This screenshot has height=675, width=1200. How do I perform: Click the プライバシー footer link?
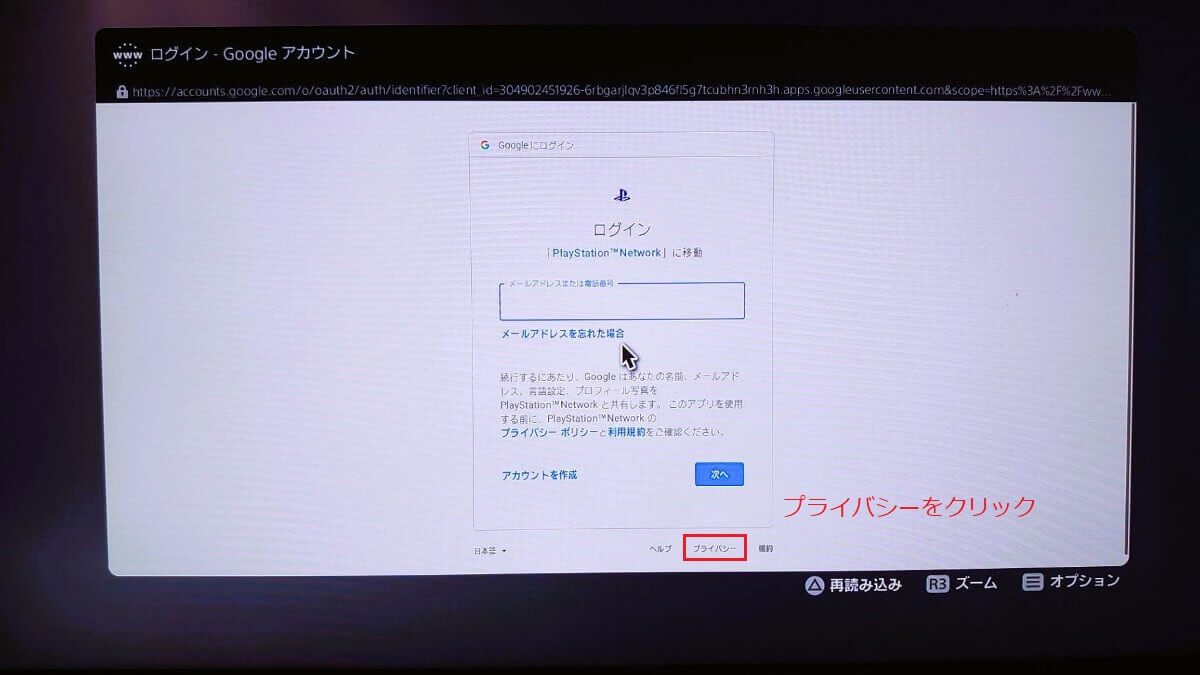(715, 549)
